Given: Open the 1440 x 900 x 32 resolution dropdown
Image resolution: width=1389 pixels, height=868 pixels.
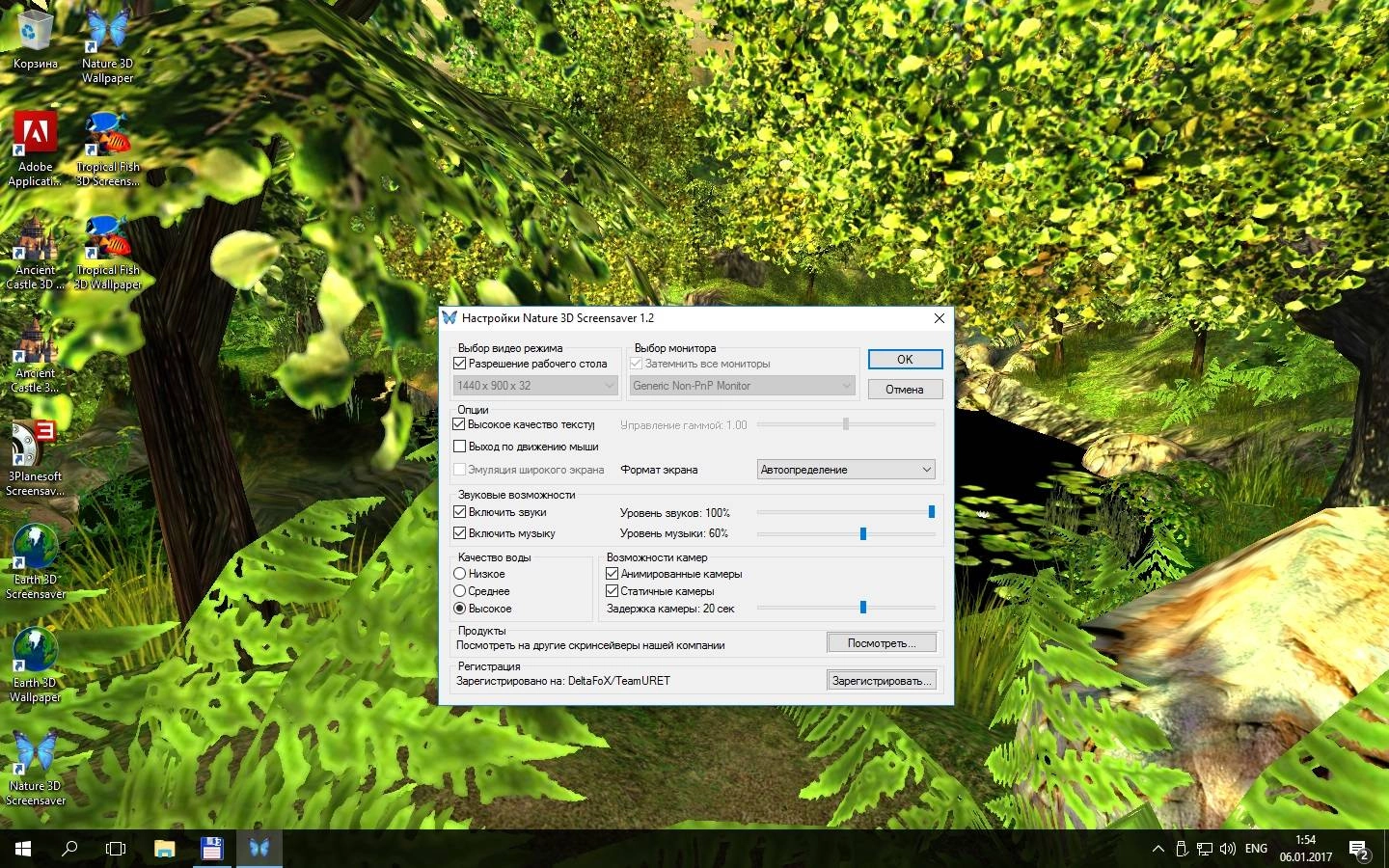Looking at the screenshot, I should coord(535,386).
